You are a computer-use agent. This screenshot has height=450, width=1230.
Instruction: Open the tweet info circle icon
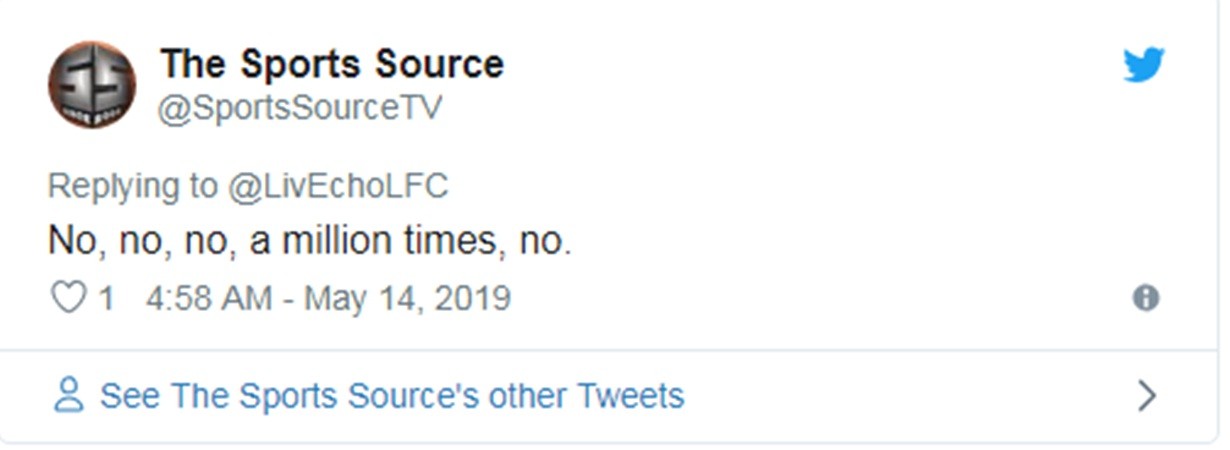1145,298
